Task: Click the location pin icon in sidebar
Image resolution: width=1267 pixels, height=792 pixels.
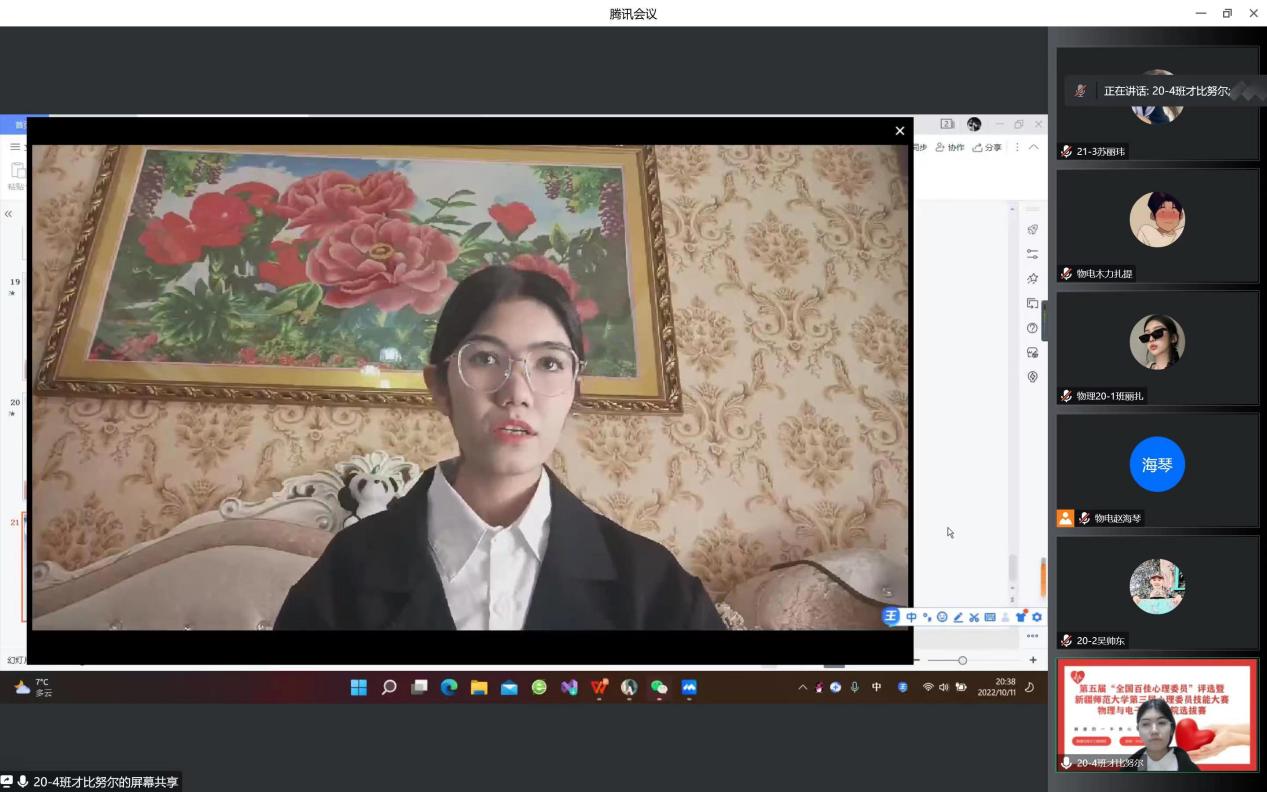Action: point(1032,377)
